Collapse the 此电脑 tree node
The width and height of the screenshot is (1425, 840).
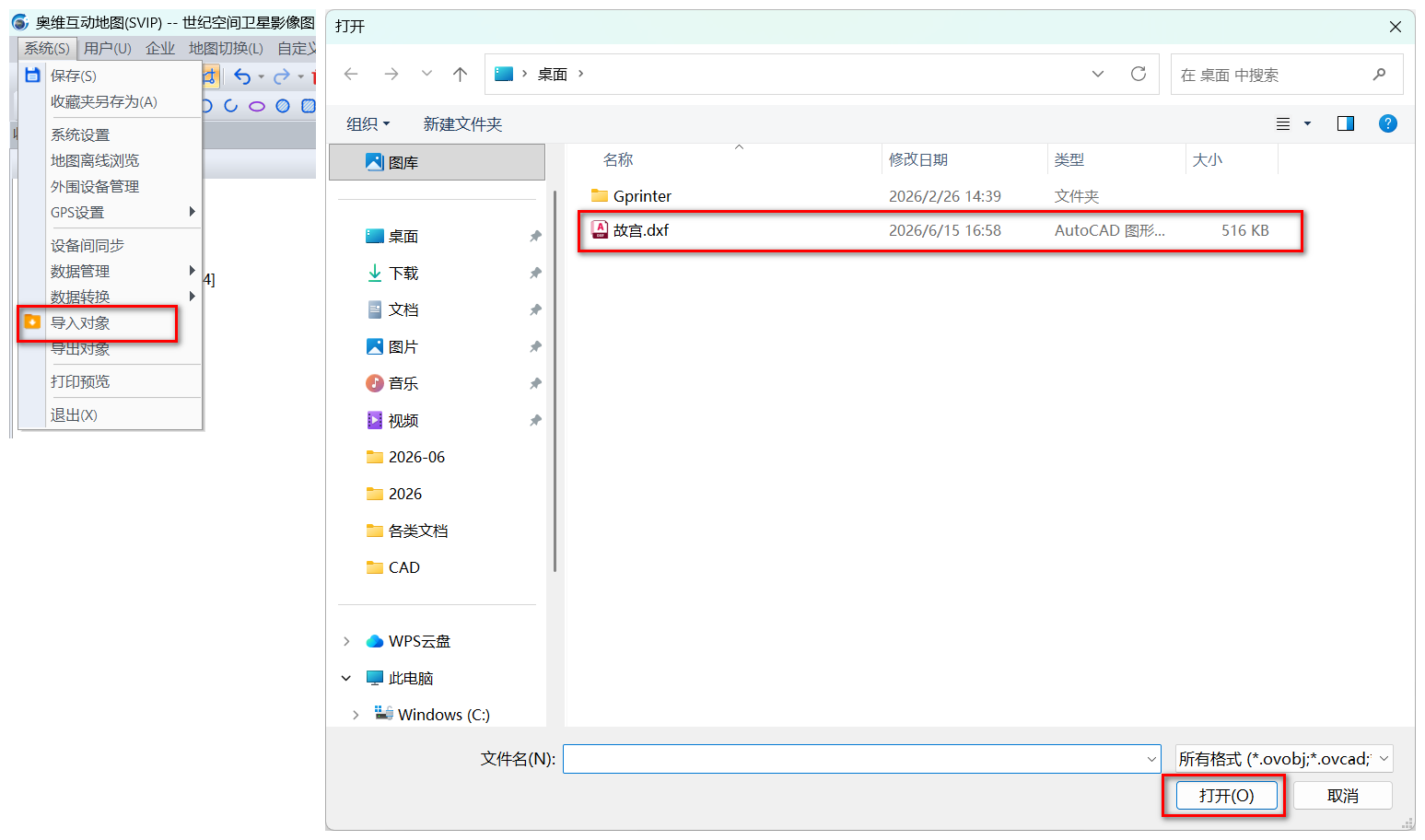point(346,679)
